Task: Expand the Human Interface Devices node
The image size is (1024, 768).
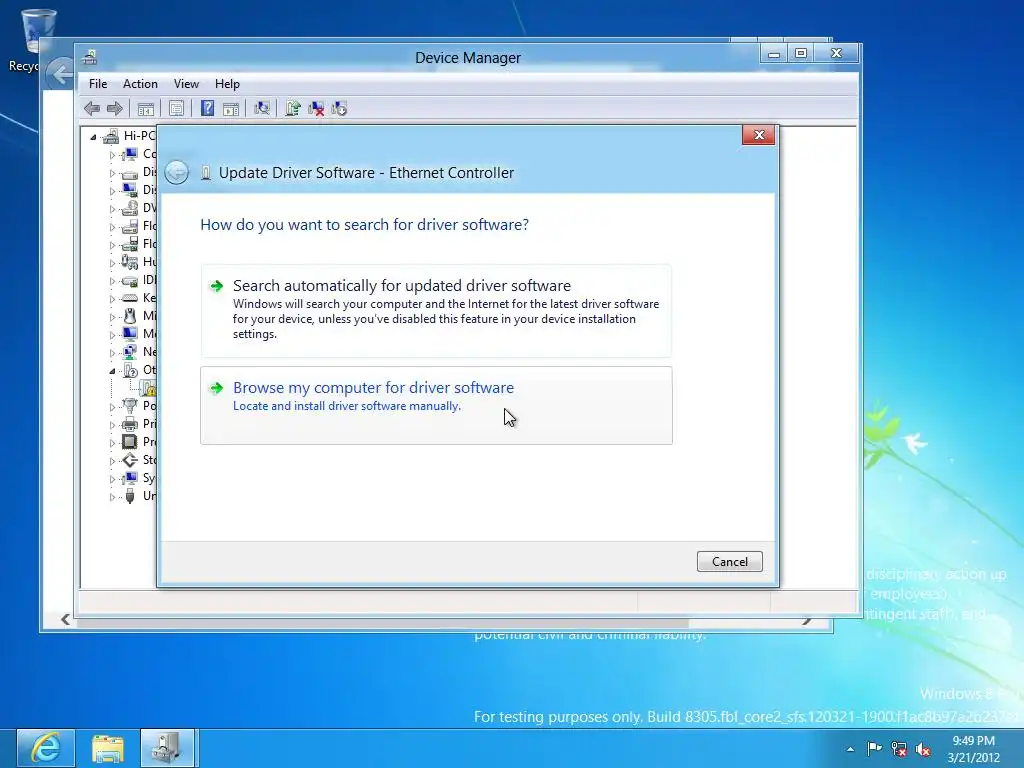Action: (112, 263)
